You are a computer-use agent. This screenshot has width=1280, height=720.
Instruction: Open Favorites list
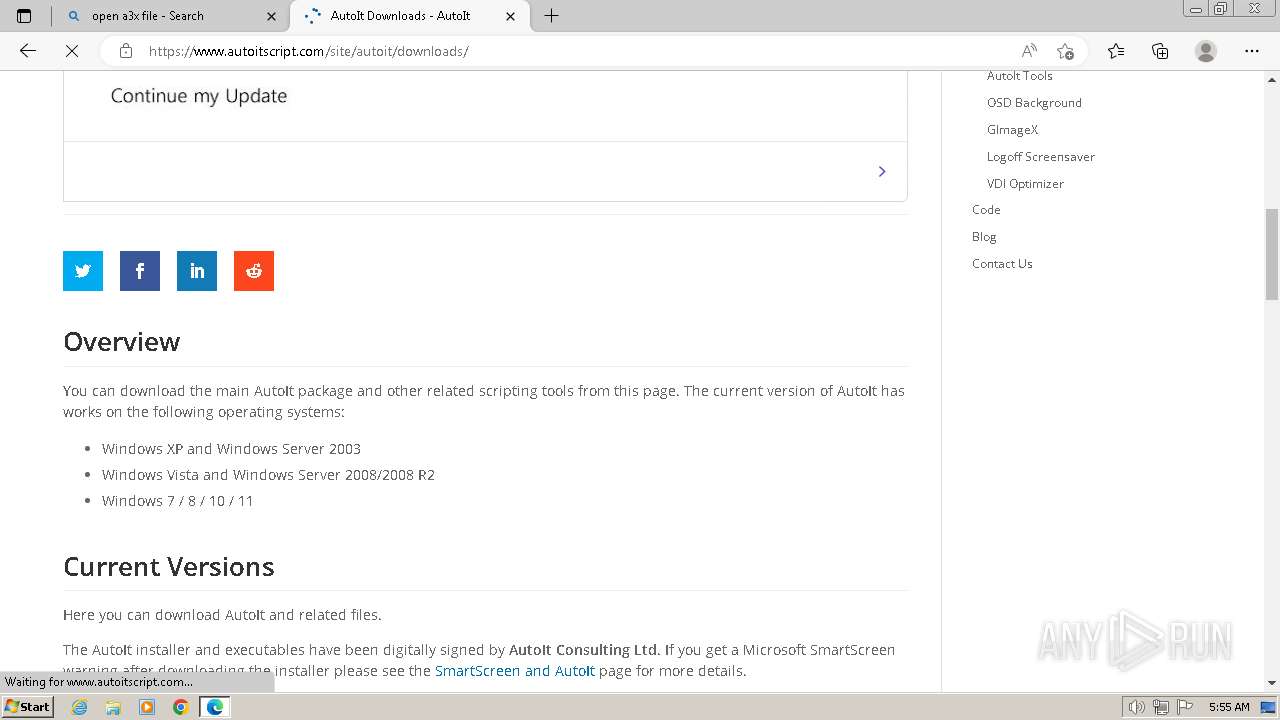pos(1116,51)
